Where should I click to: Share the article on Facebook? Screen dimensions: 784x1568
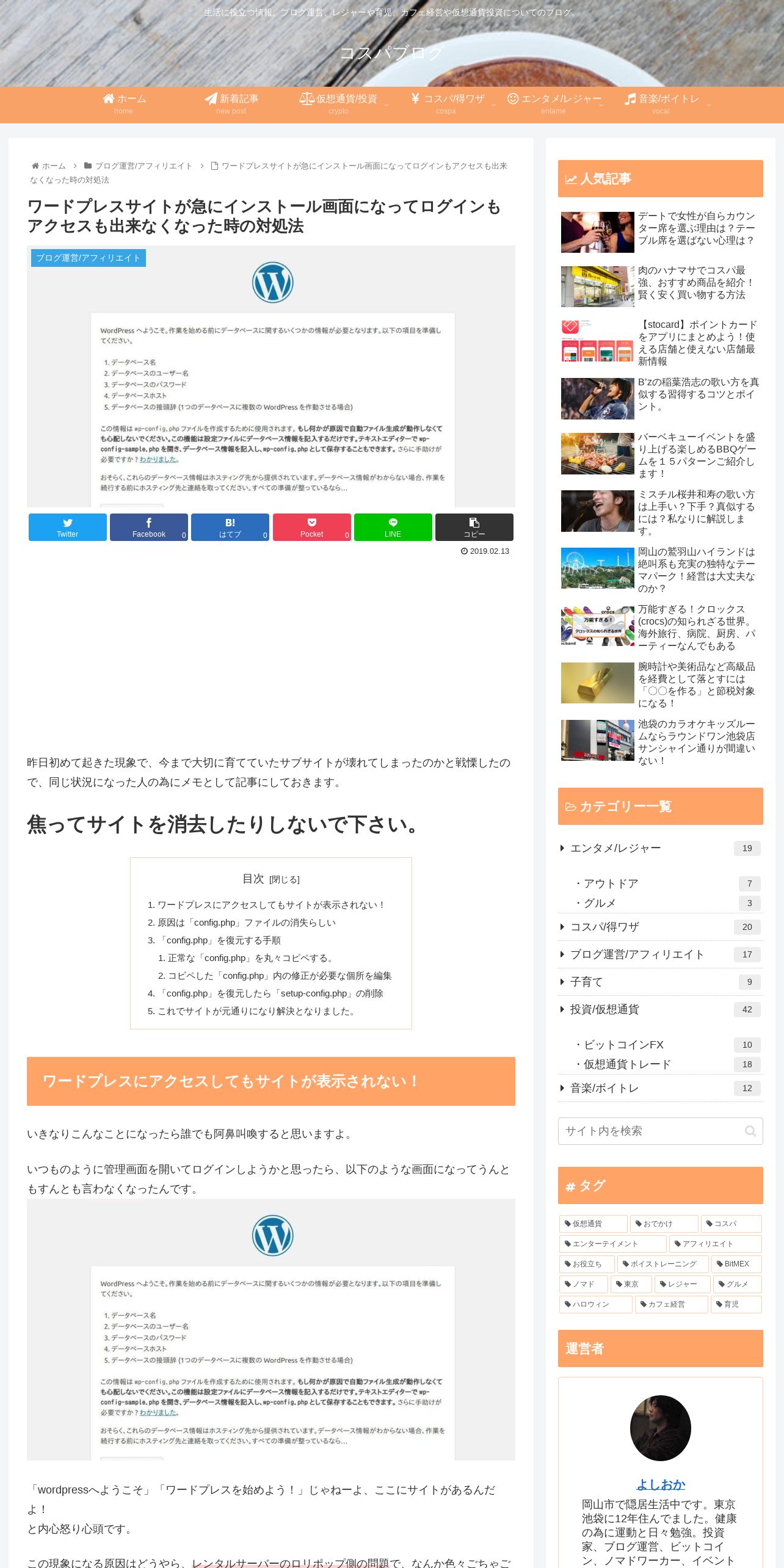(149, 527)
